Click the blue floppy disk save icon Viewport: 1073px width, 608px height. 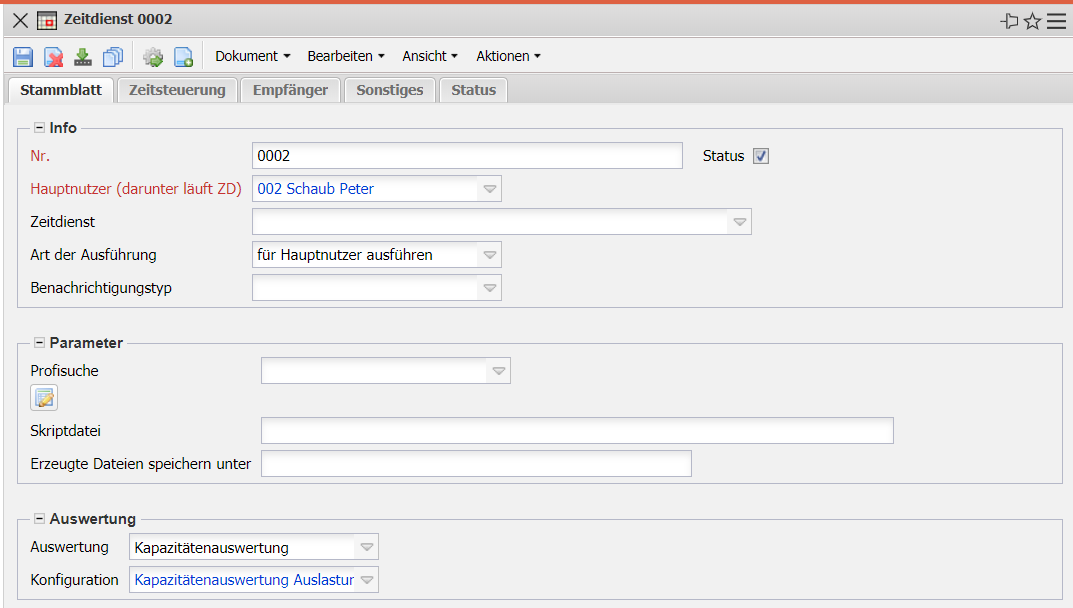(23, 57)
